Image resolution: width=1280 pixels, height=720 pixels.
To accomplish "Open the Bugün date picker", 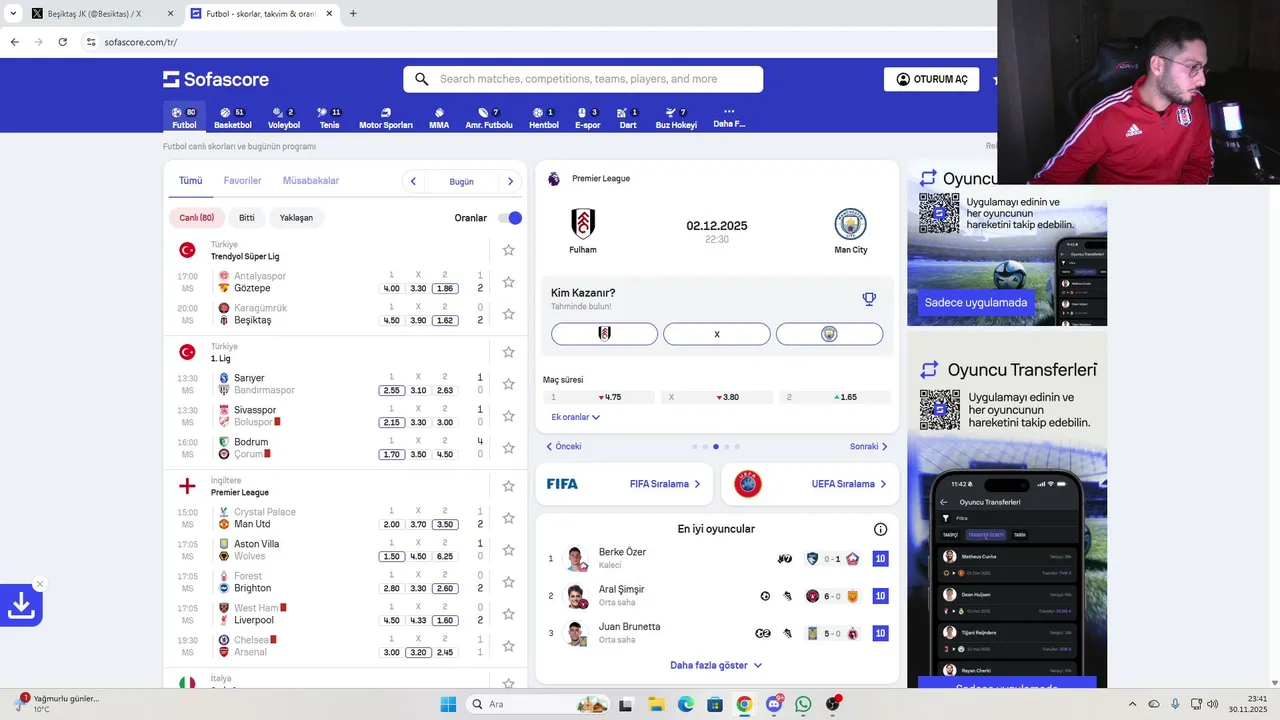I will click(x=461, y=181).
